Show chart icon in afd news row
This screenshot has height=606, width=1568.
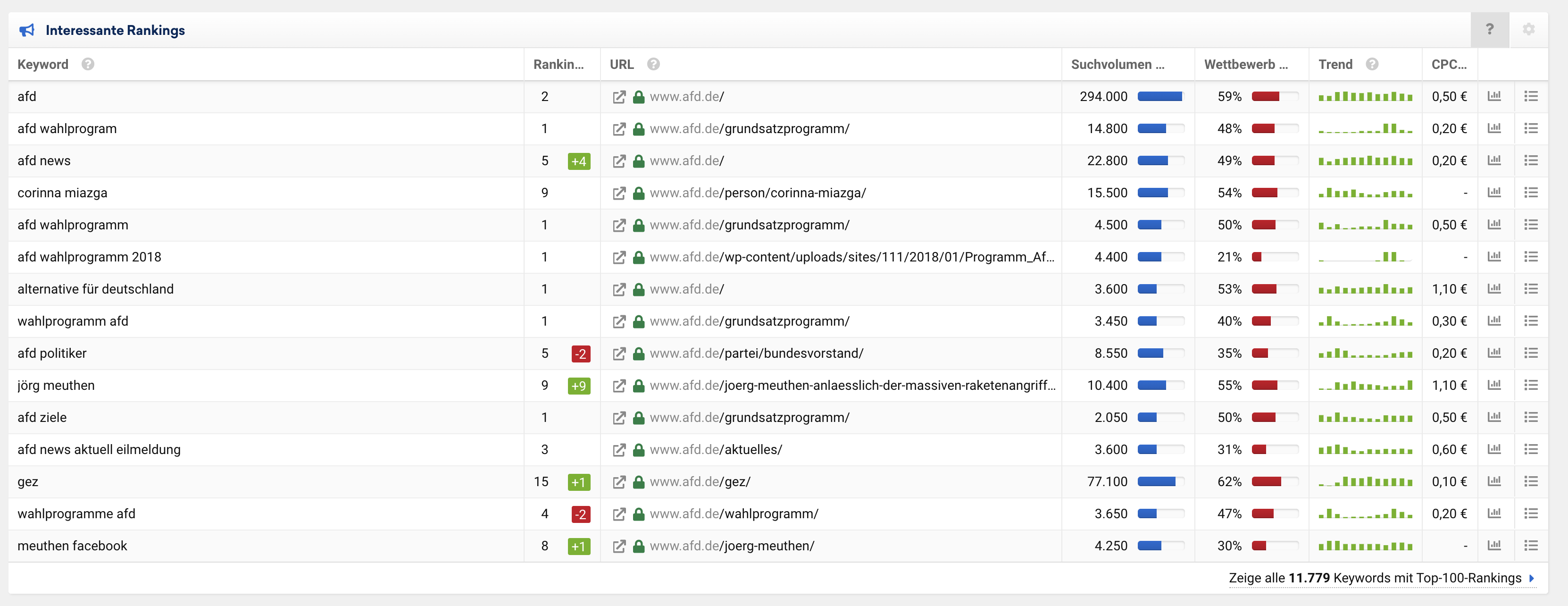(1494, 160)
